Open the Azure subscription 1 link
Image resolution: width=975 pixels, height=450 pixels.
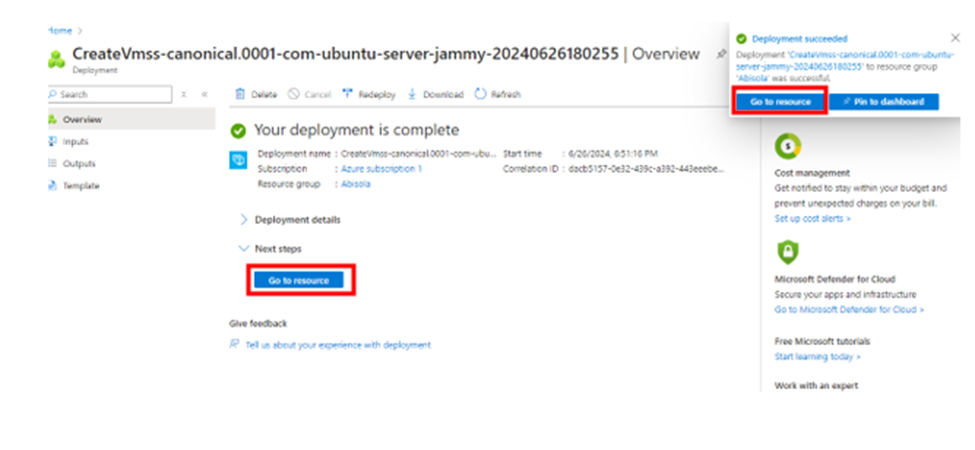382,168
